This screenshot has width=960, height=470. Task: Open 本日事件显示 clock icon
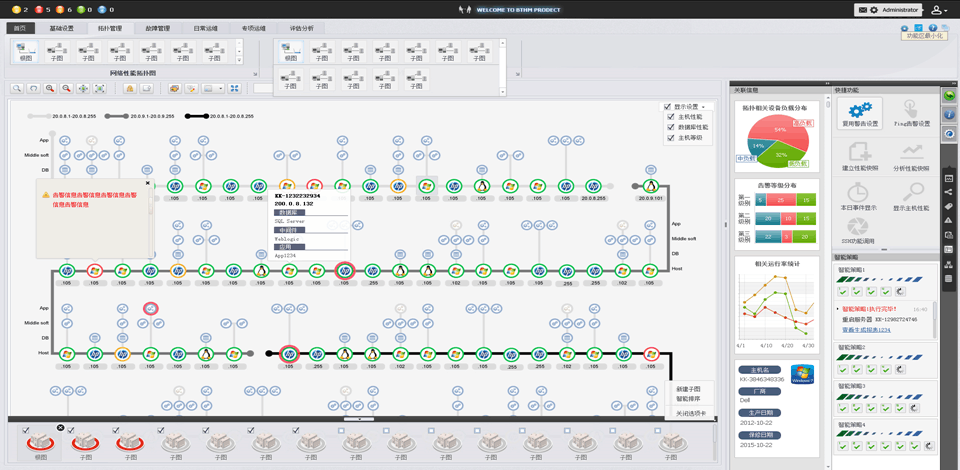(859, 193)
